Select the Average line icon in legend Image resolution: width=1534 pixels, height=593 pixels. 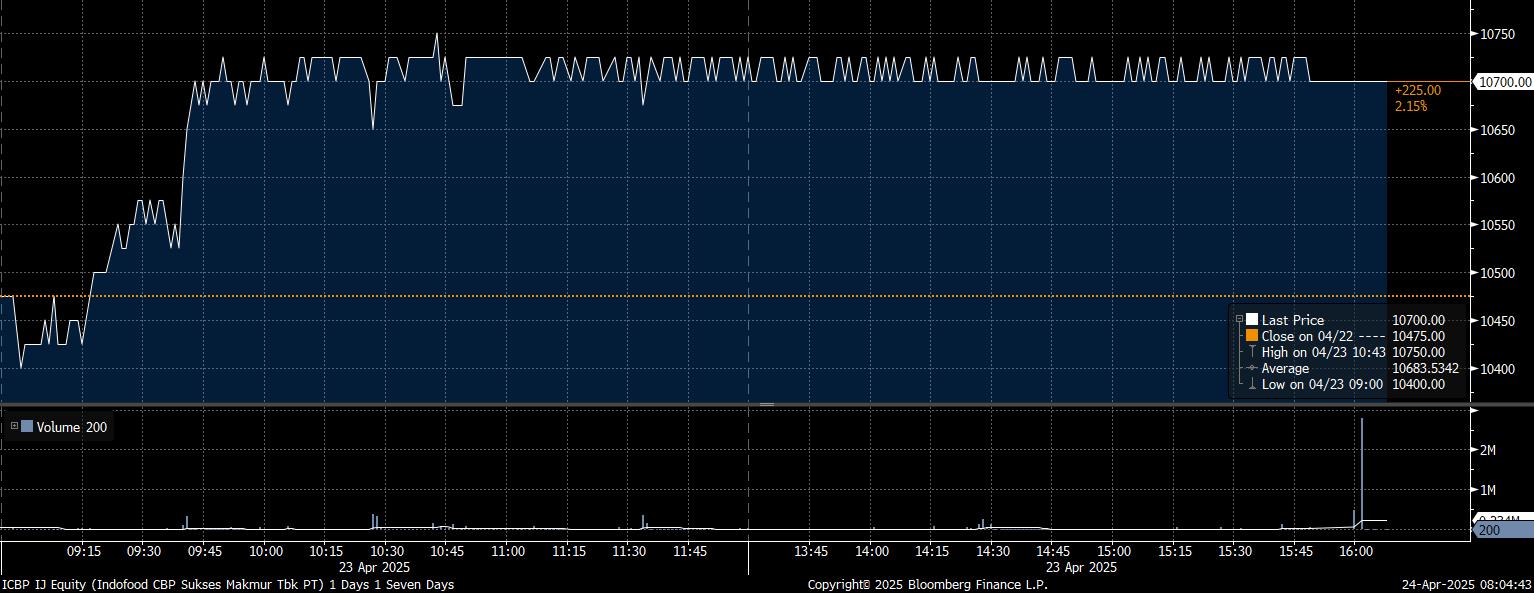click(x=1252, y=368)
